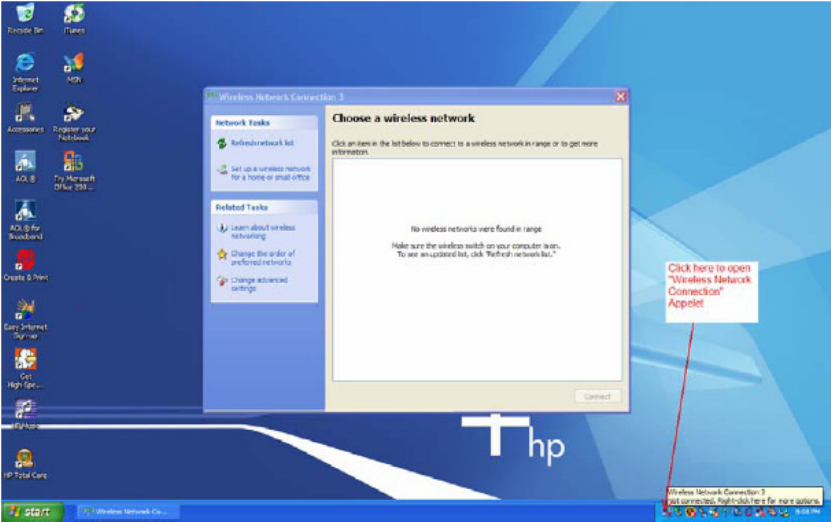Image resolution: width=831 pixels, height=522 pixels.
Task: Click the Refresh network list green arrows icon
Action: [x=222, y=143]
